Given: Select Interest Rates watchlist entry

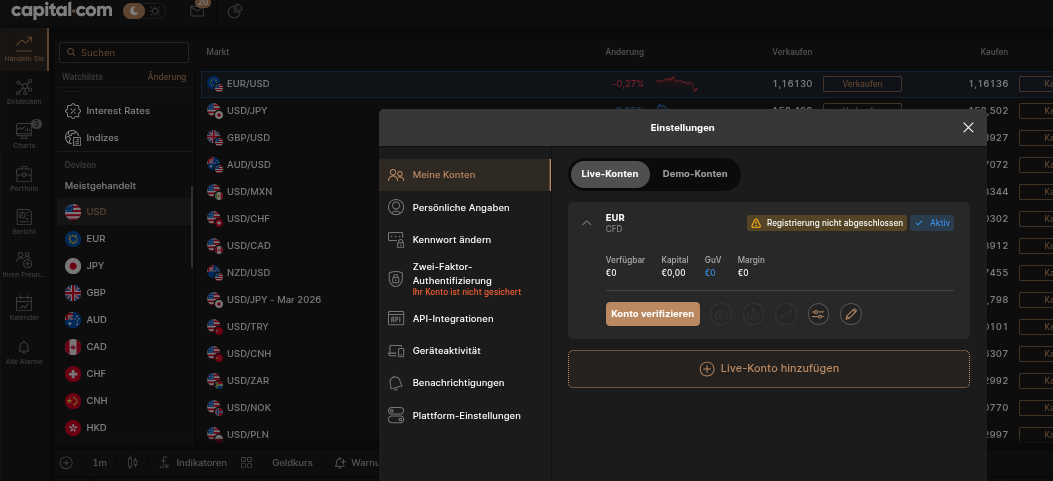Looking at the screenshot, I should pyautogui.click(x=124, y=110).
